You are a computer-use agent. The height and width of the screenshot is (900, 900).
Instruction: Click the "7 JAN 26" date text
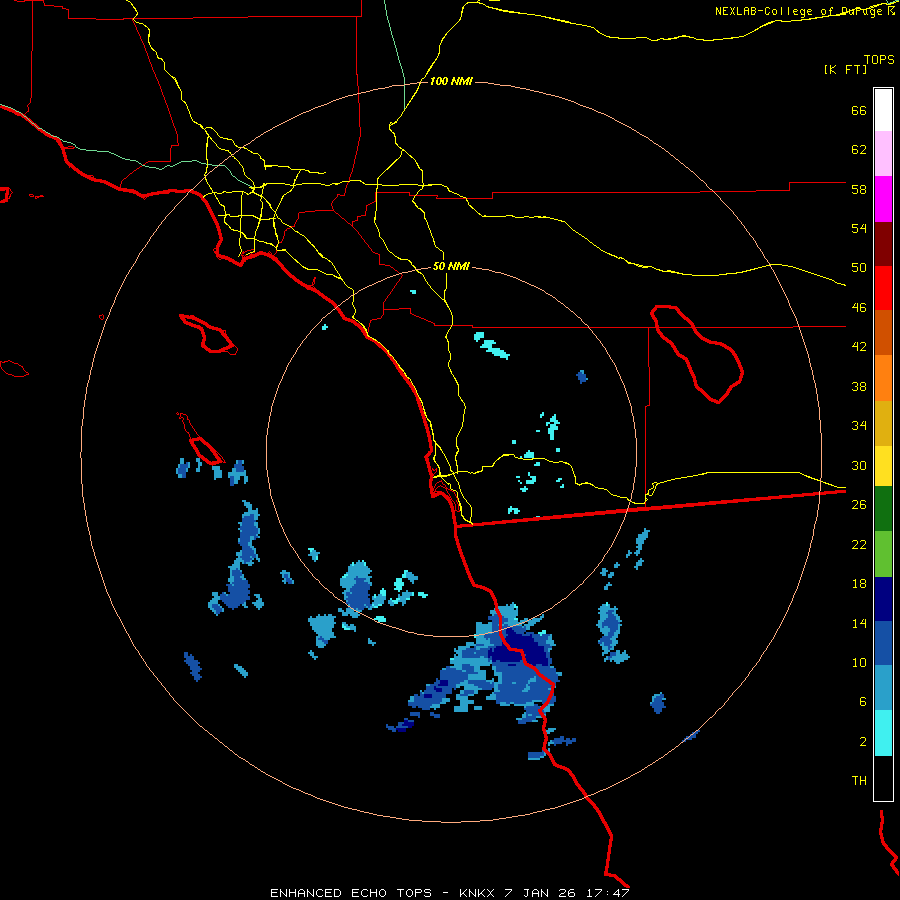(541, 893)
